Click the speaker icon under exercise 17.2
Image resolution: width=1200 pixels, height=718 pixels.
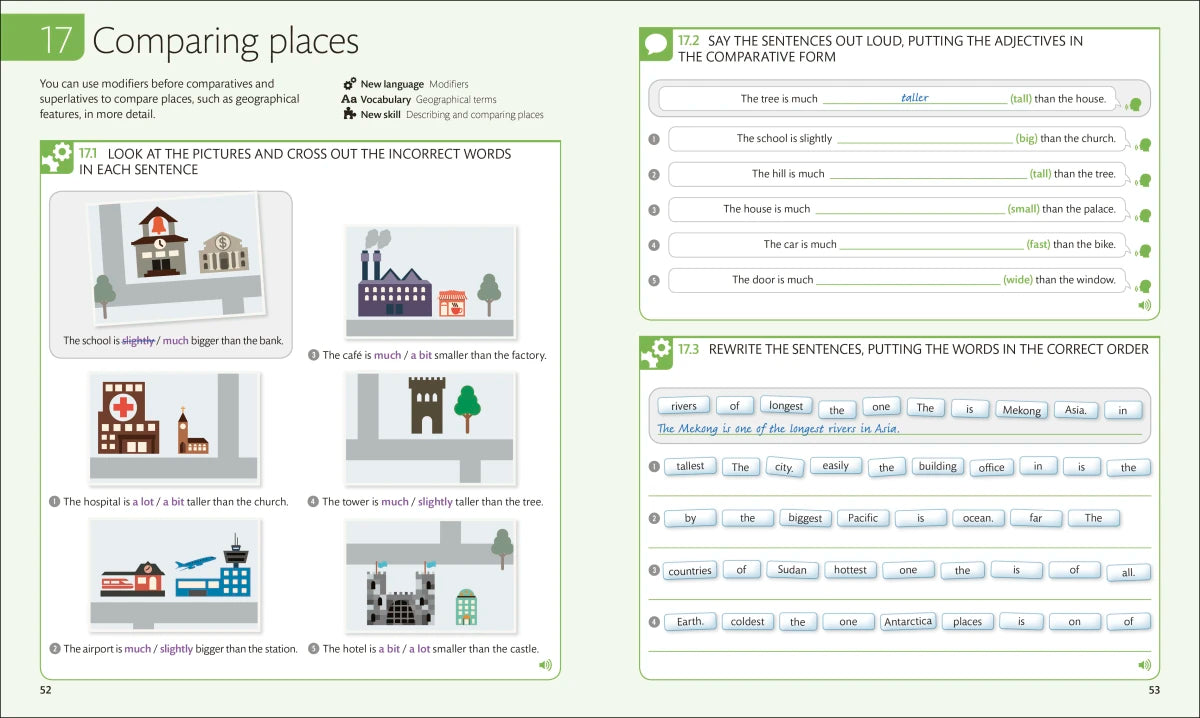coord(1144,305)
